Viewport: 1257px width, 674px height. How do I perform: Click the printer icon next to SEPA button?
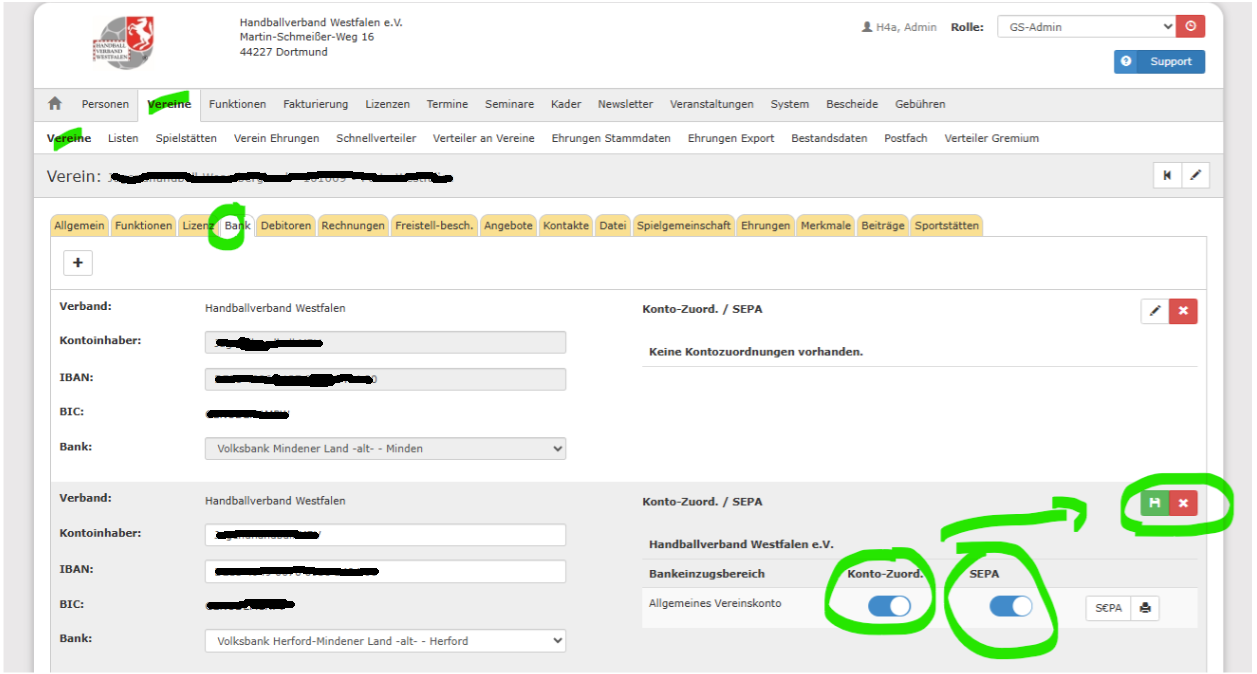1145,608
